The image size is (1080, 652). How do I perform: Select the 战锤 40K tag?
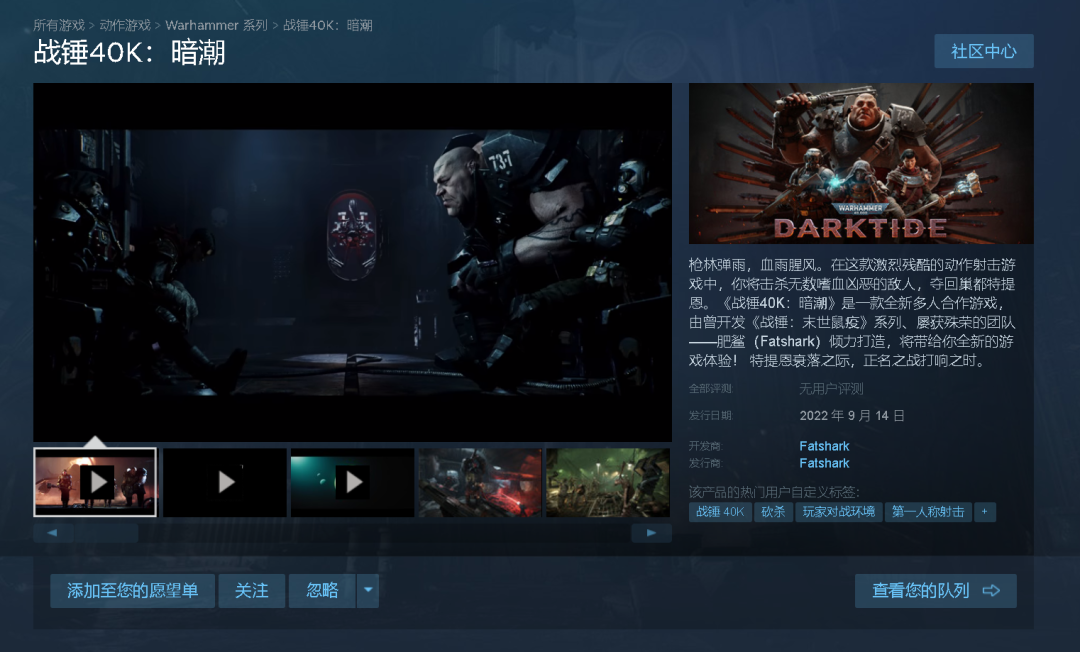pyautogui.click(x=720, y=512)
